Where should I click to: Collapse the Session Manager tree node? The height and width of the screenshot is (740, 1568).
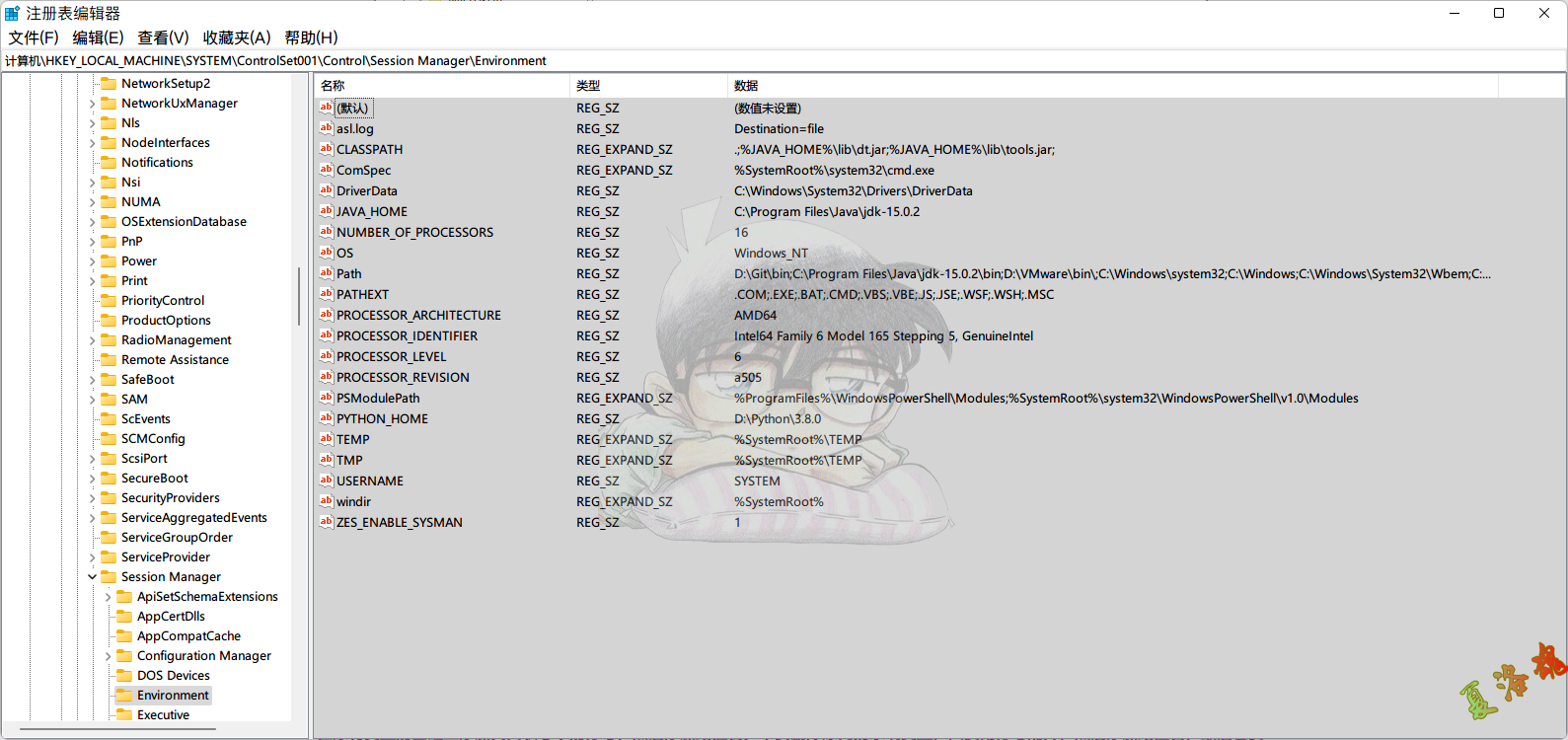(93, 577)
